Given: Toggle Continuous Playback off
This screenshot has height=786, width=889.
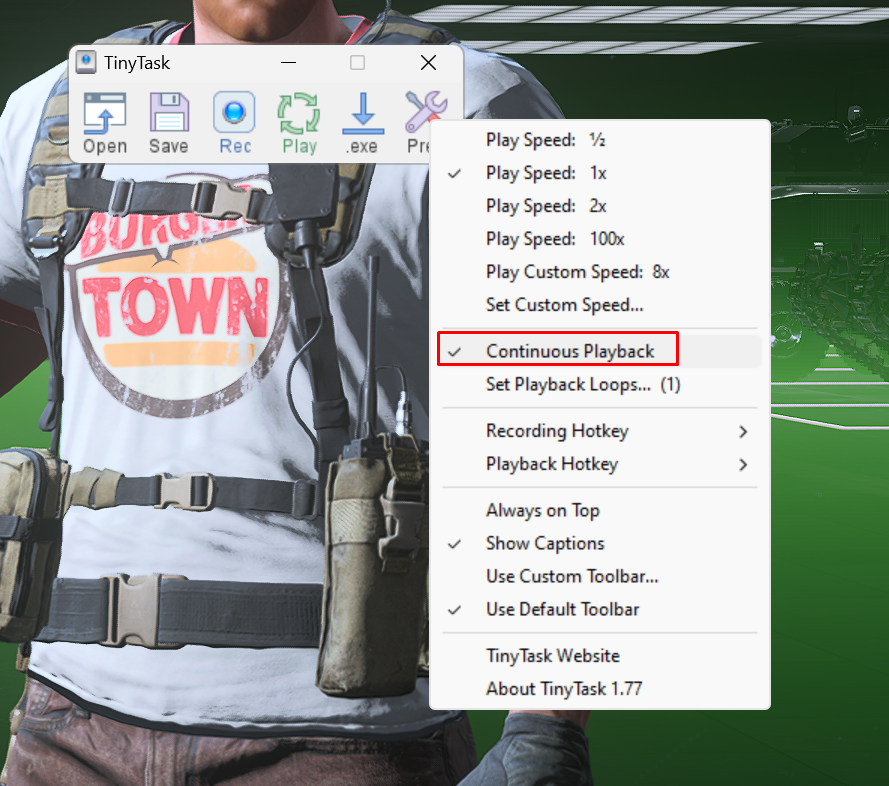Looking at the screenshot, I should (600, 352).
